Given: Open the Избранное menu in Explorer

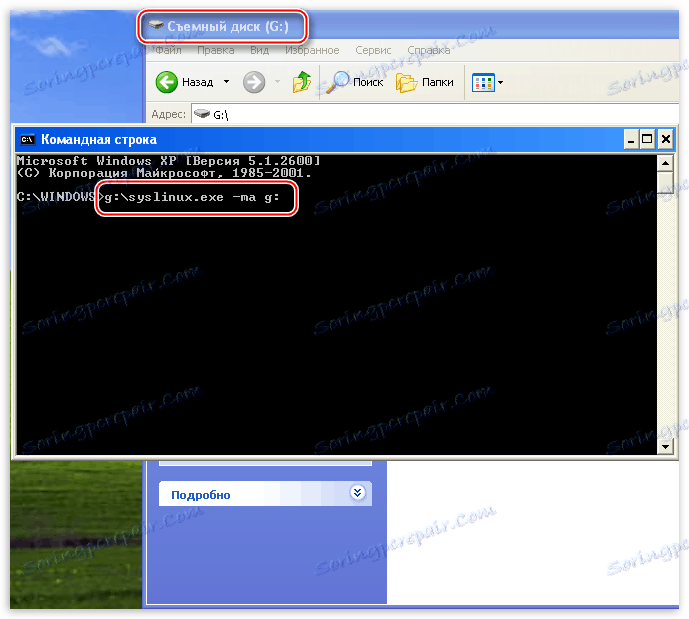Looking at the screenshot, I should coord(312,51).
